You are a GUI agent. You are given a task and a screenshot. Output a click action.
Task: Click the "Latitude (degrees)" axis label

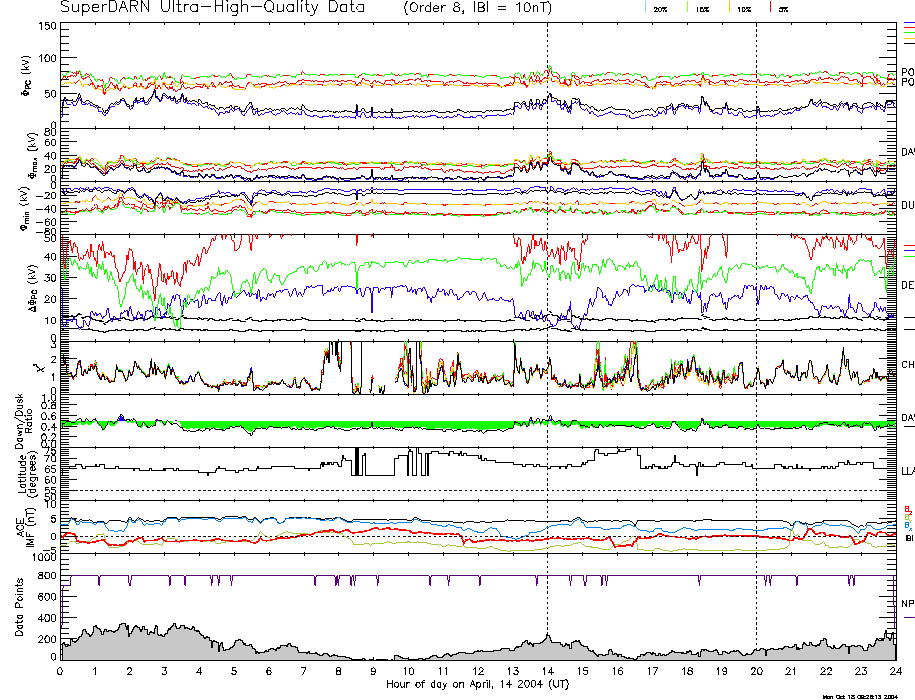click(x=27, y=474)
